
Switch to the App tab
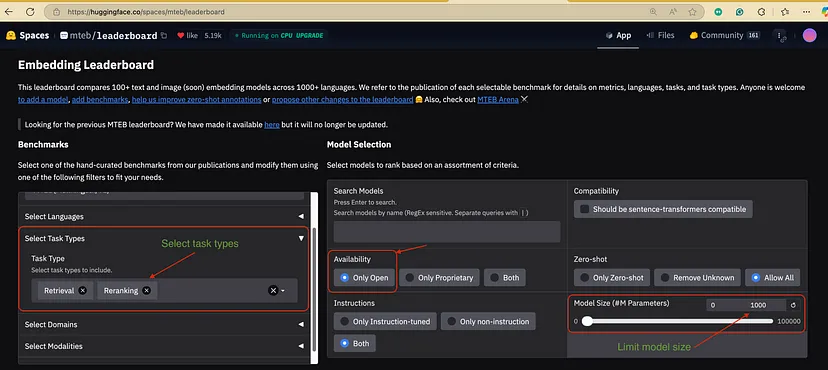pos(618,35)
